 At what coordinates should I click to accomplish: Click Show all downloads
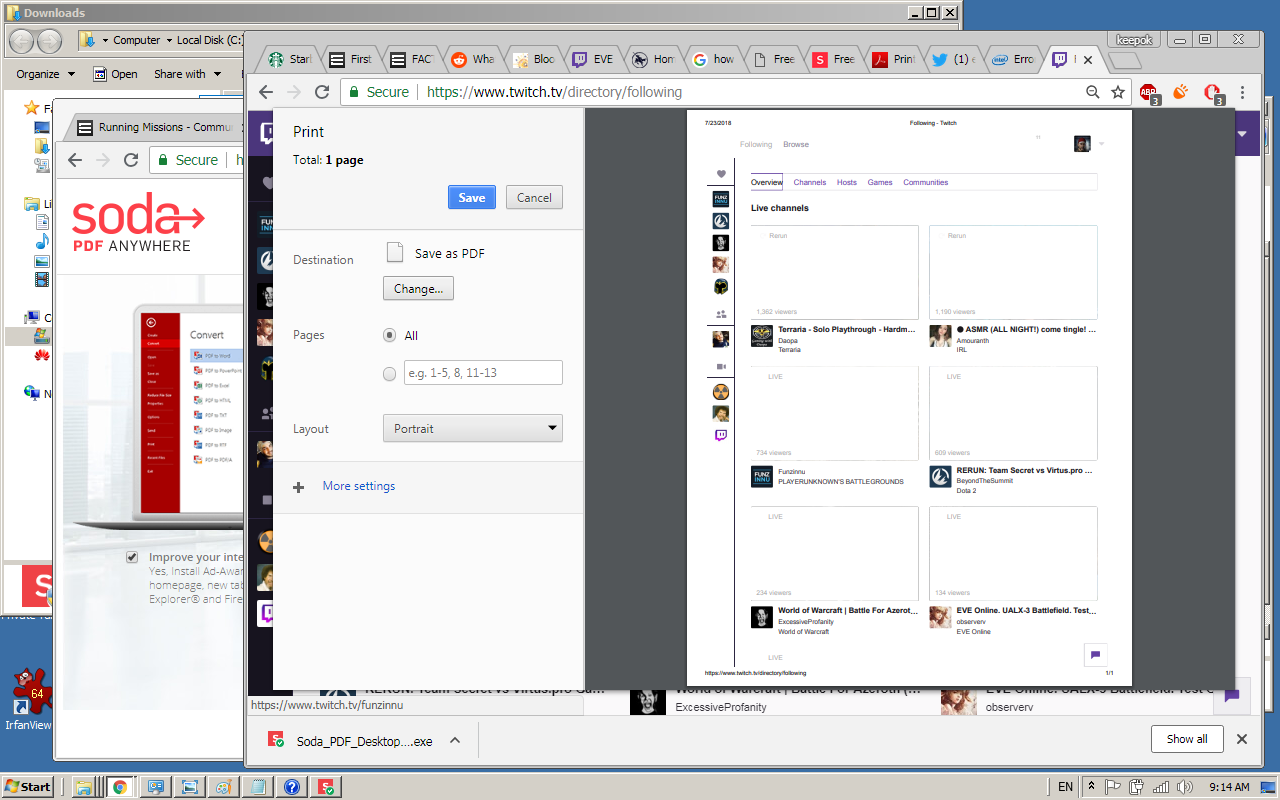(1187, 739)
